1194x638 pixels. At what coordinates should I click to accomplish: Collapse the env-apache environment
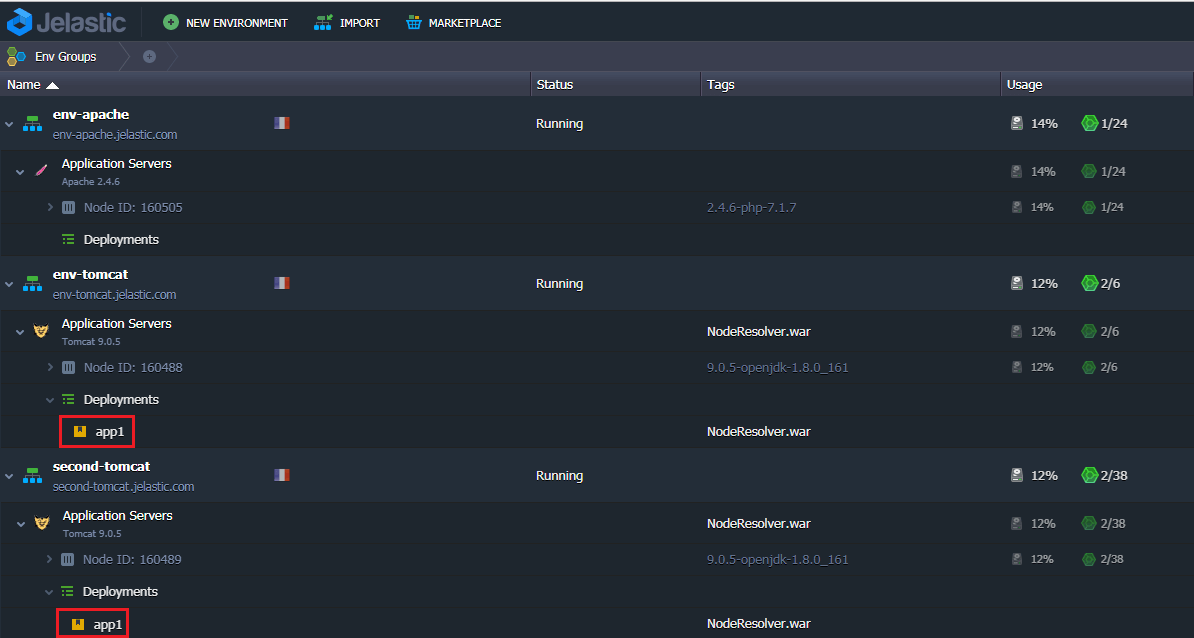pos(9,123)
